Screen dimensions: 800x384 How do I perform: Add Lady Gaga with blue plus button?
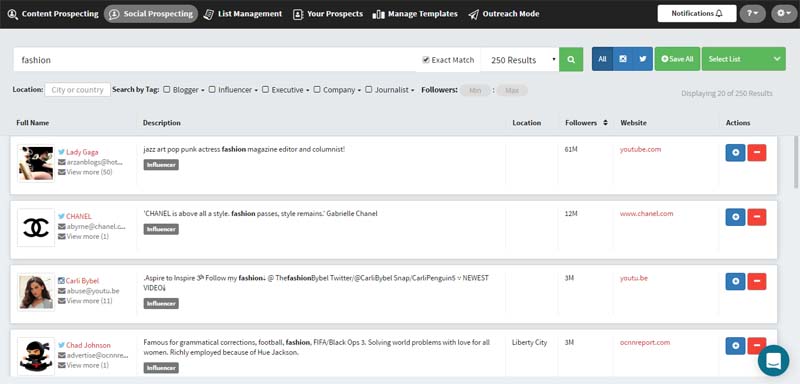[x=735, y=152]
